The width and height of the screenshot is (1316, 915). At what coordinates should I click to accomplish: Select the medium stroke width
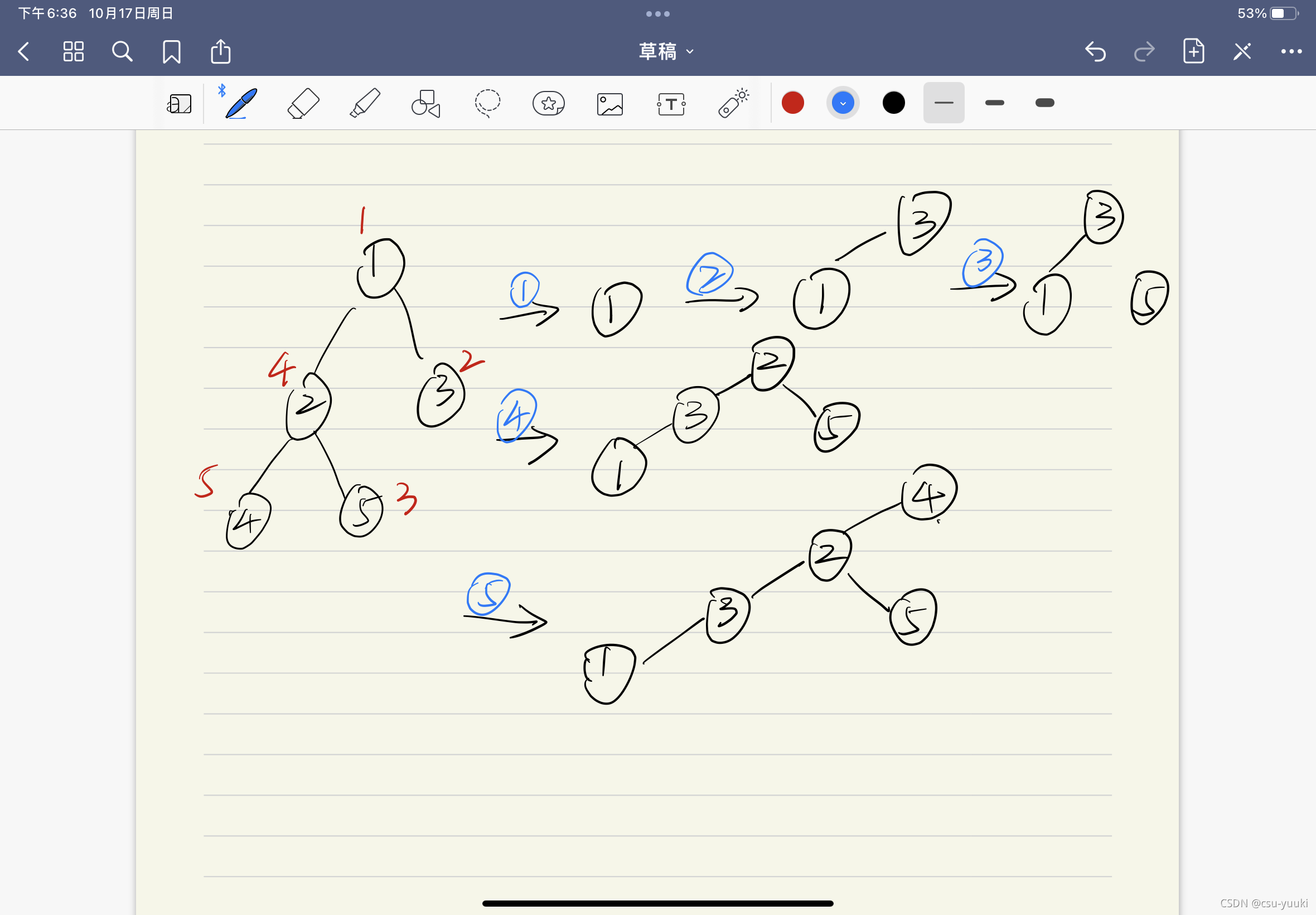994,103
